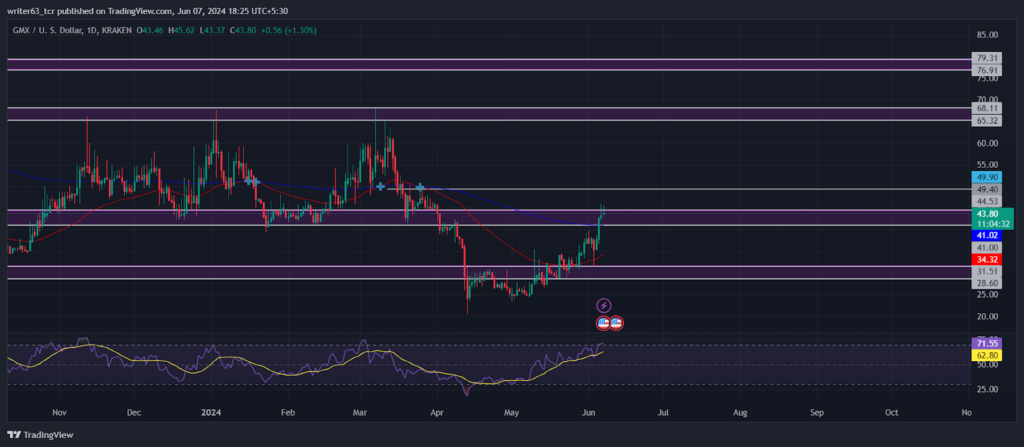
Task: Click the 76.91 price level label
Action: click(x=985, y=70)
